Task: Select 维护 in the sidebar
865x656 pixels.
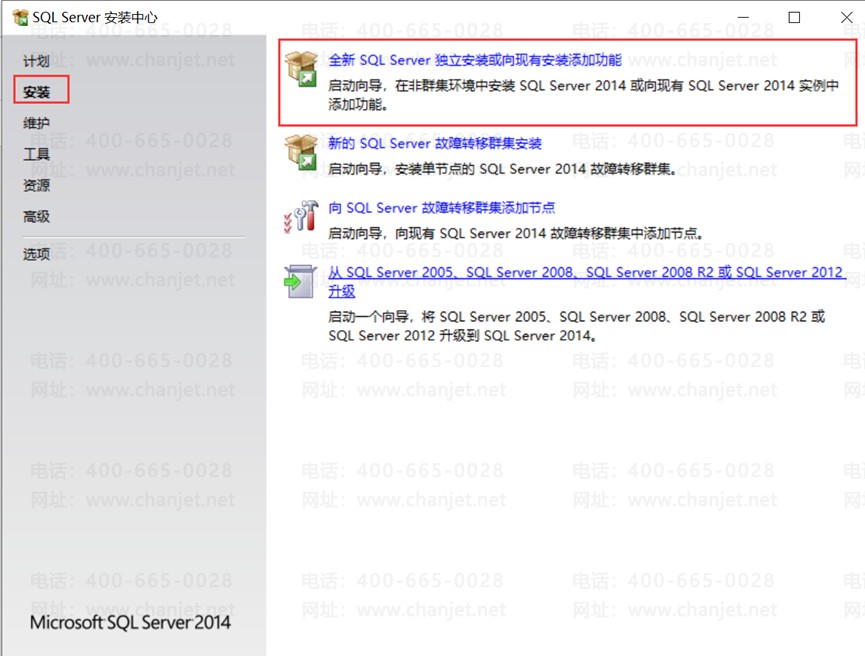Action: coord(36,123)
